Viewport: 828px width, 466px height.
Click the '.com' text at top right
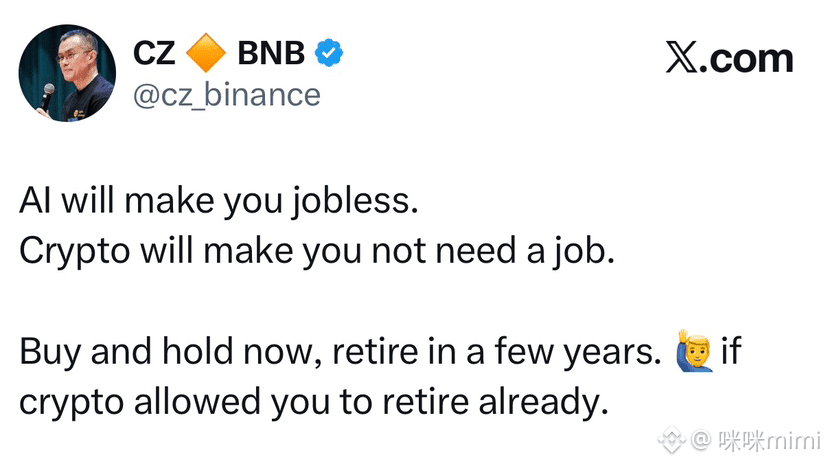(747, 58)
